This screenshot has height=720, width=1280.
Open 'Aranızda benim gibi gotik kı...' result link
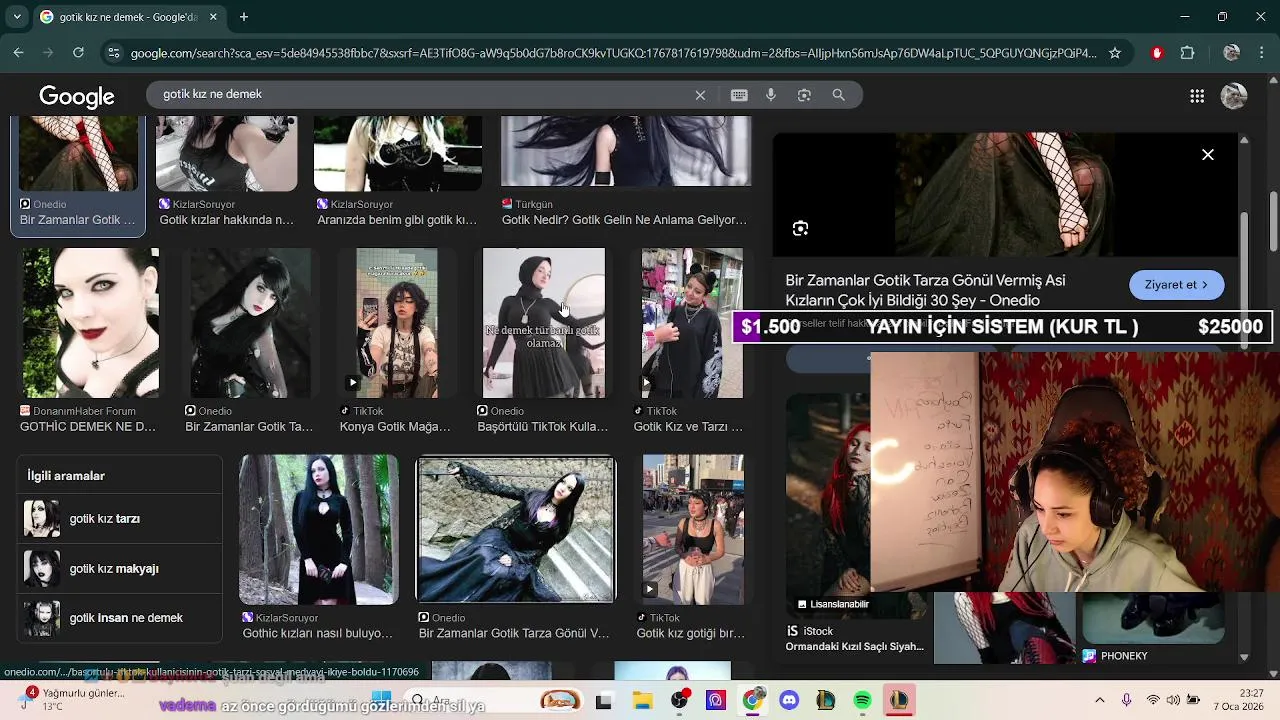pos(397,220)
